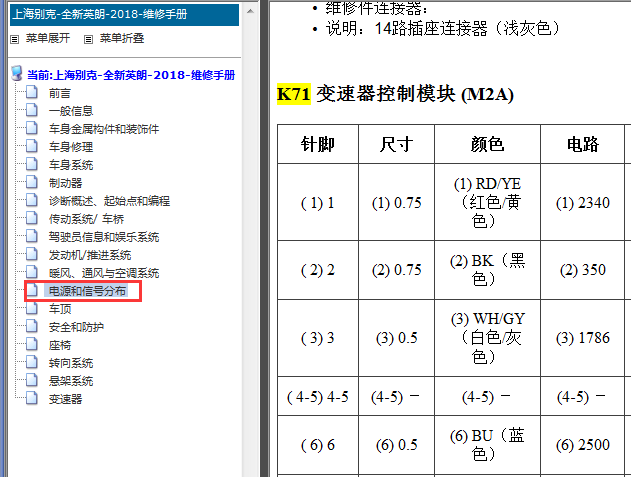Select 发动机/推进系统 entry
The height and width of the screenshot is (477, 631).
pyautogui.click(x=90, y=255)
